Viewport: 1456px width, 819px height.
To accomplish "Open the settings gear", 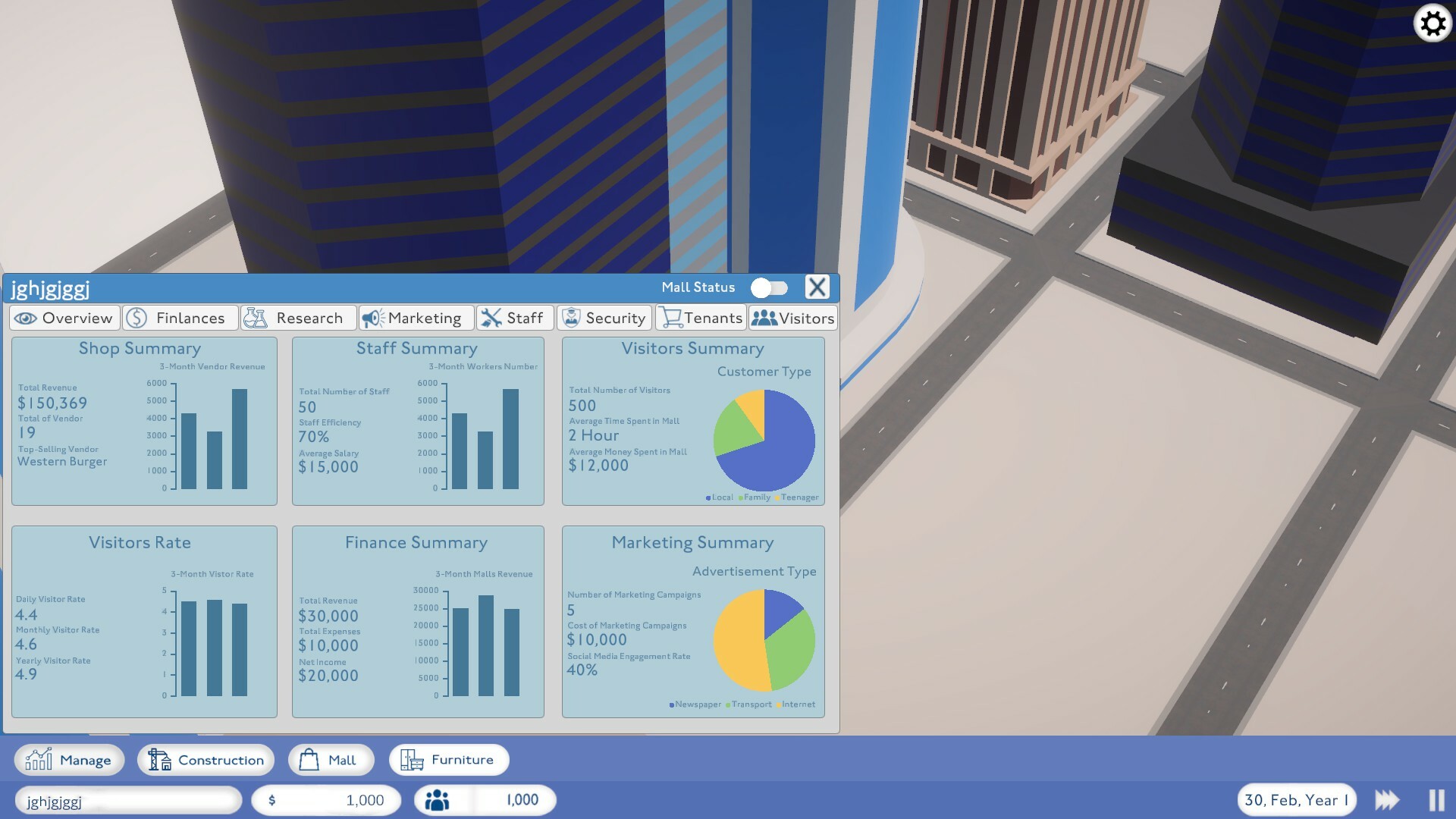I will coord(1432,24).
